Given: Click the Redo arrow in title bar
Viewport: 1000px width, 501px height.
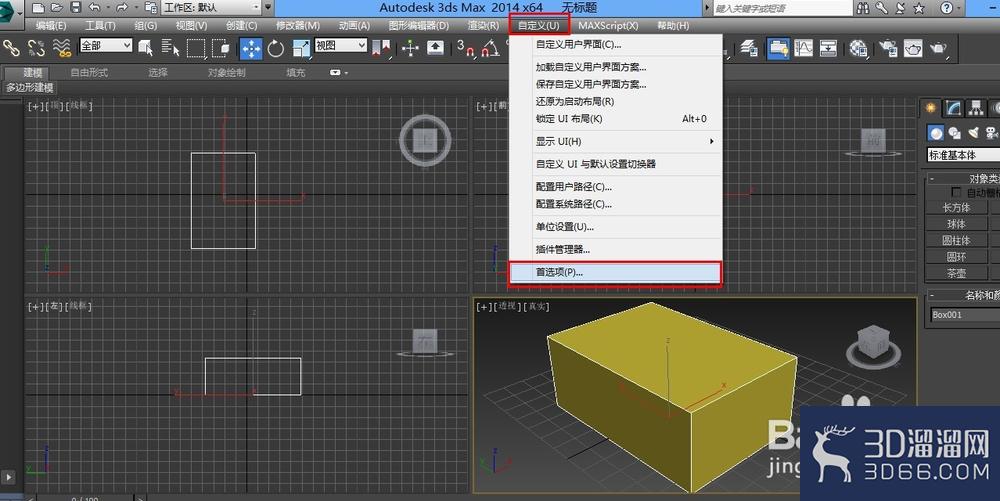Looking at the screenshot, I should click(122, 8).
